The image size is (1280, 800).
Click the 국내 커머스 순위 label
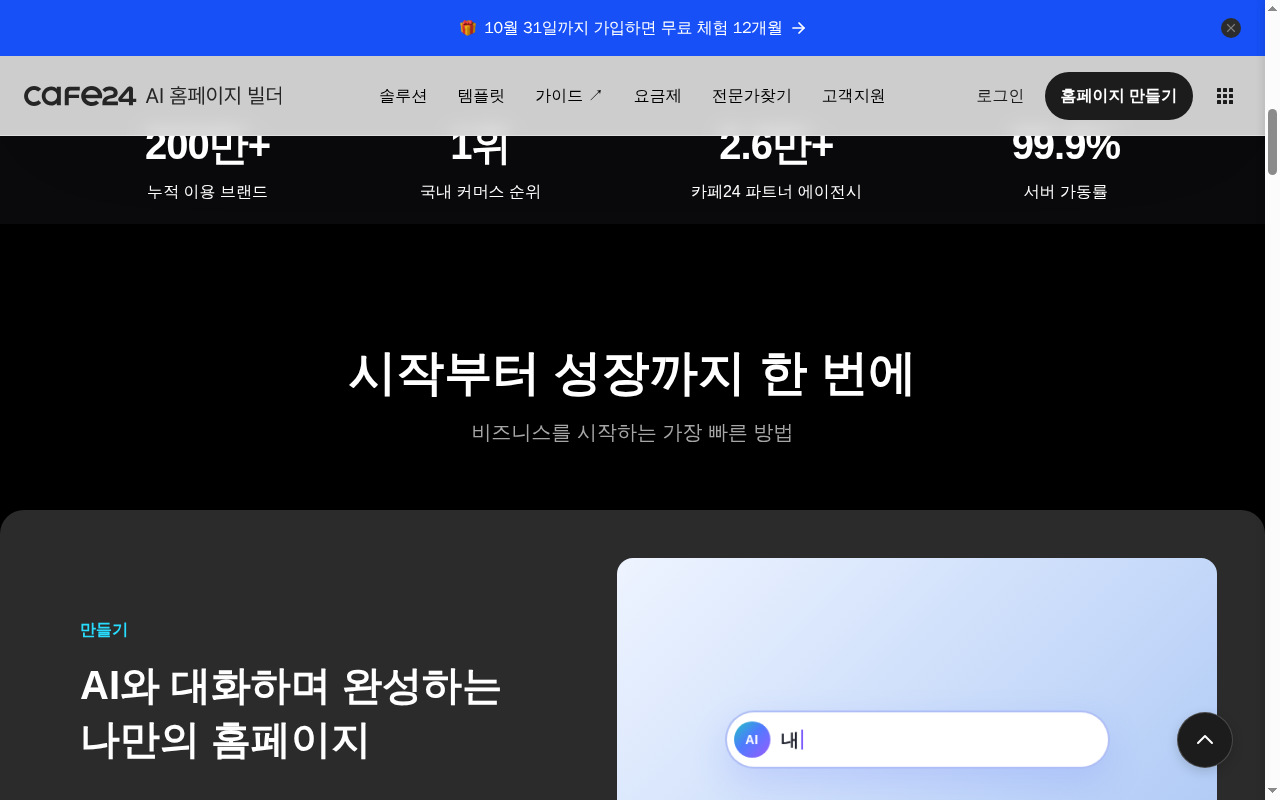coord(480,192)
